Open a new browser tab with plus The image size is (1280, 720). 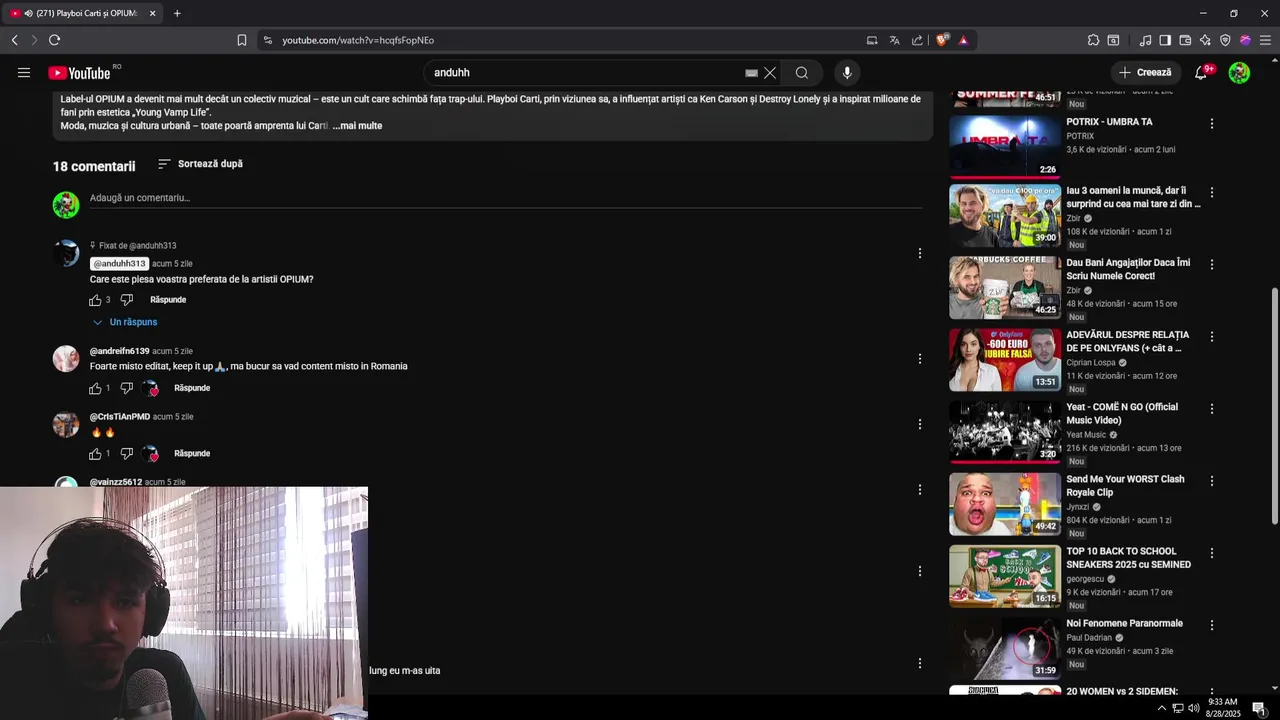click(x=177, y=13)
